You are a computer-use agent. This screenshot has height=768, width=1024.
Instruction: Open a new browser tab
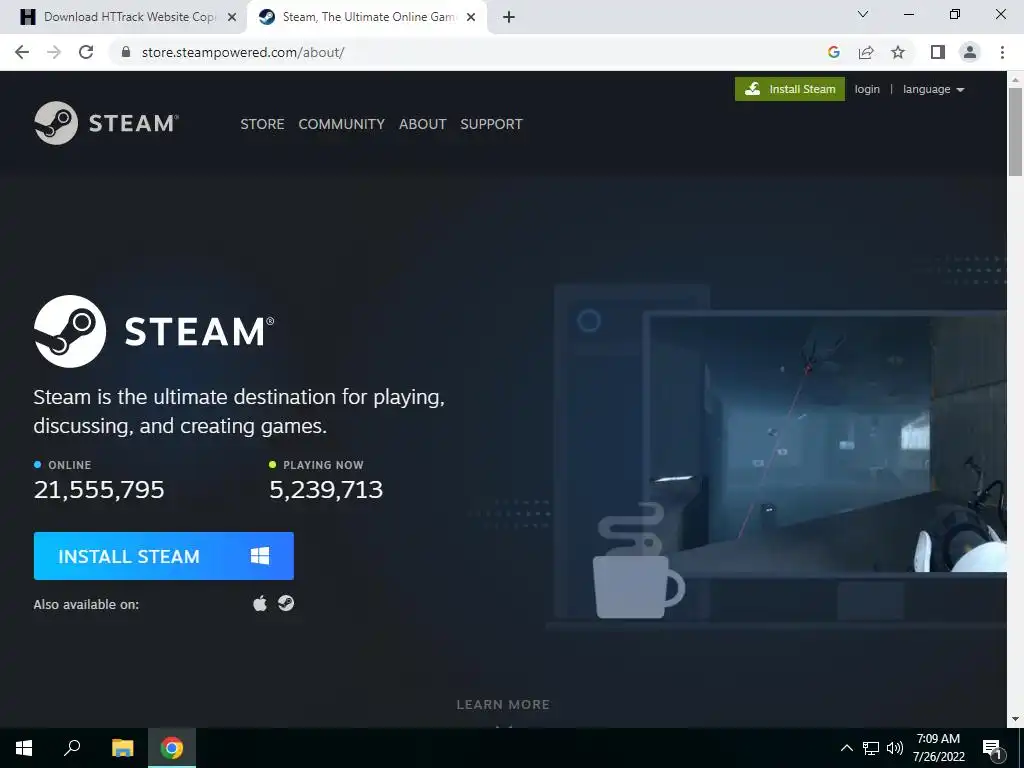coord(509,18)
